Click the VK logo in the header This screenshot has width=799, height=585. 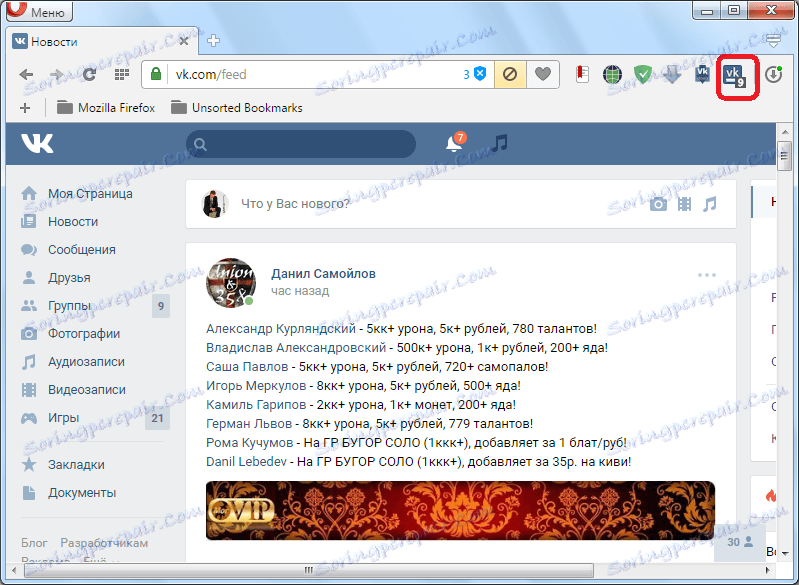[x=37, y=143]
